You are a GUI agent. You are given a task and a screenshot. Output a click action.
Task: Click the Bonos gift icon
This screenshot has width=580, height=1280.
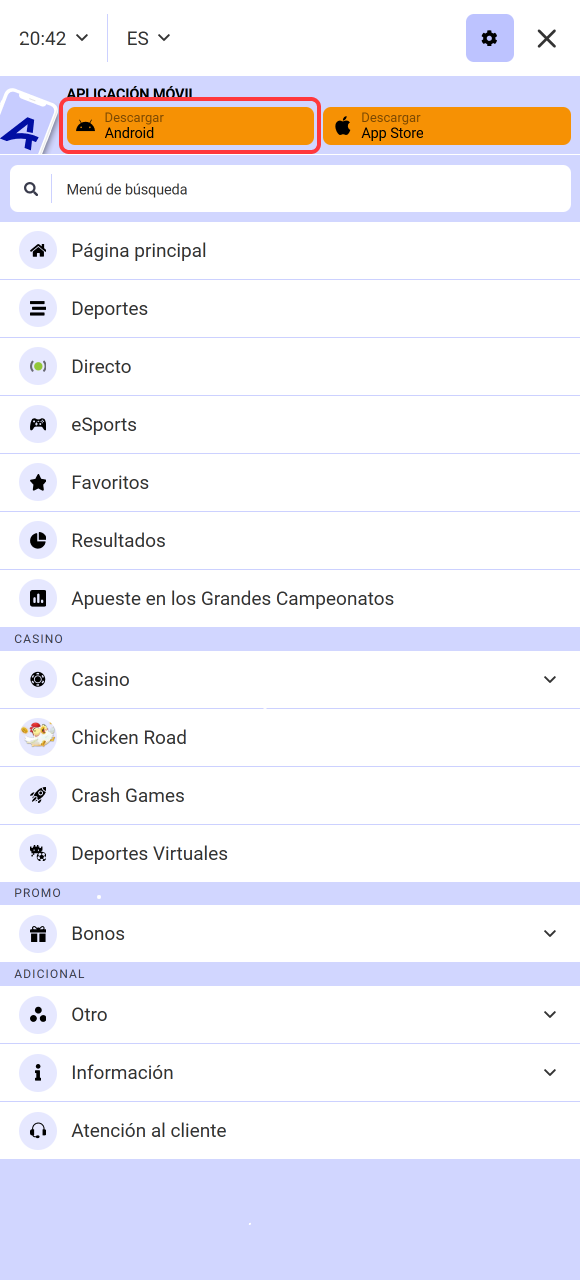(x=37, y=933)
